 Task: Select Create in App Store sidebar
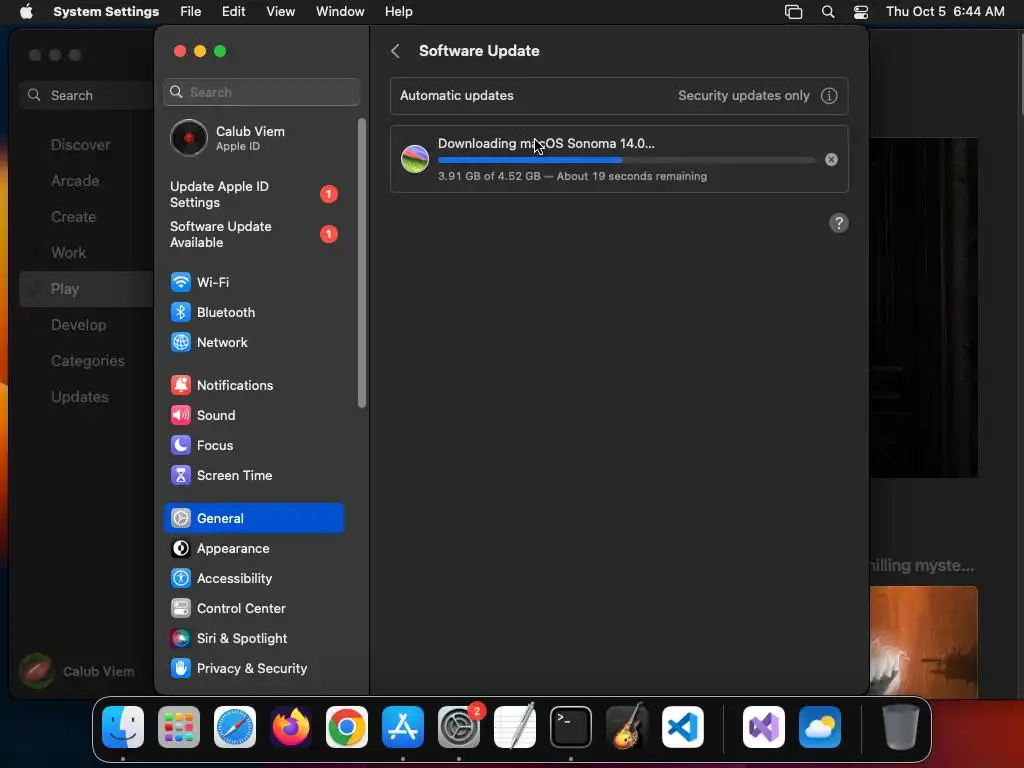coord(74,217)
